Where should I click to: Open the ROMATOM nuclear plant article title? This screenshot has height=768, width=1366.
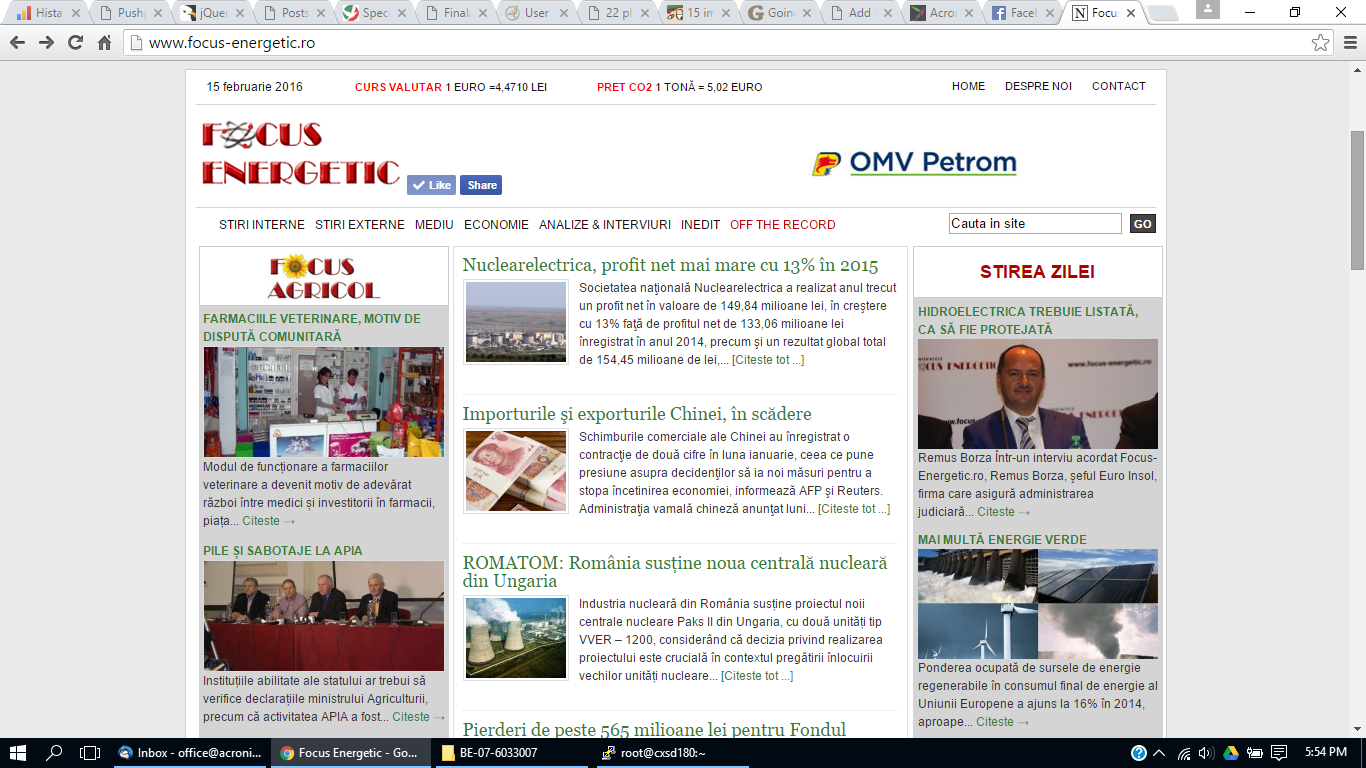[x=675, y=572]
